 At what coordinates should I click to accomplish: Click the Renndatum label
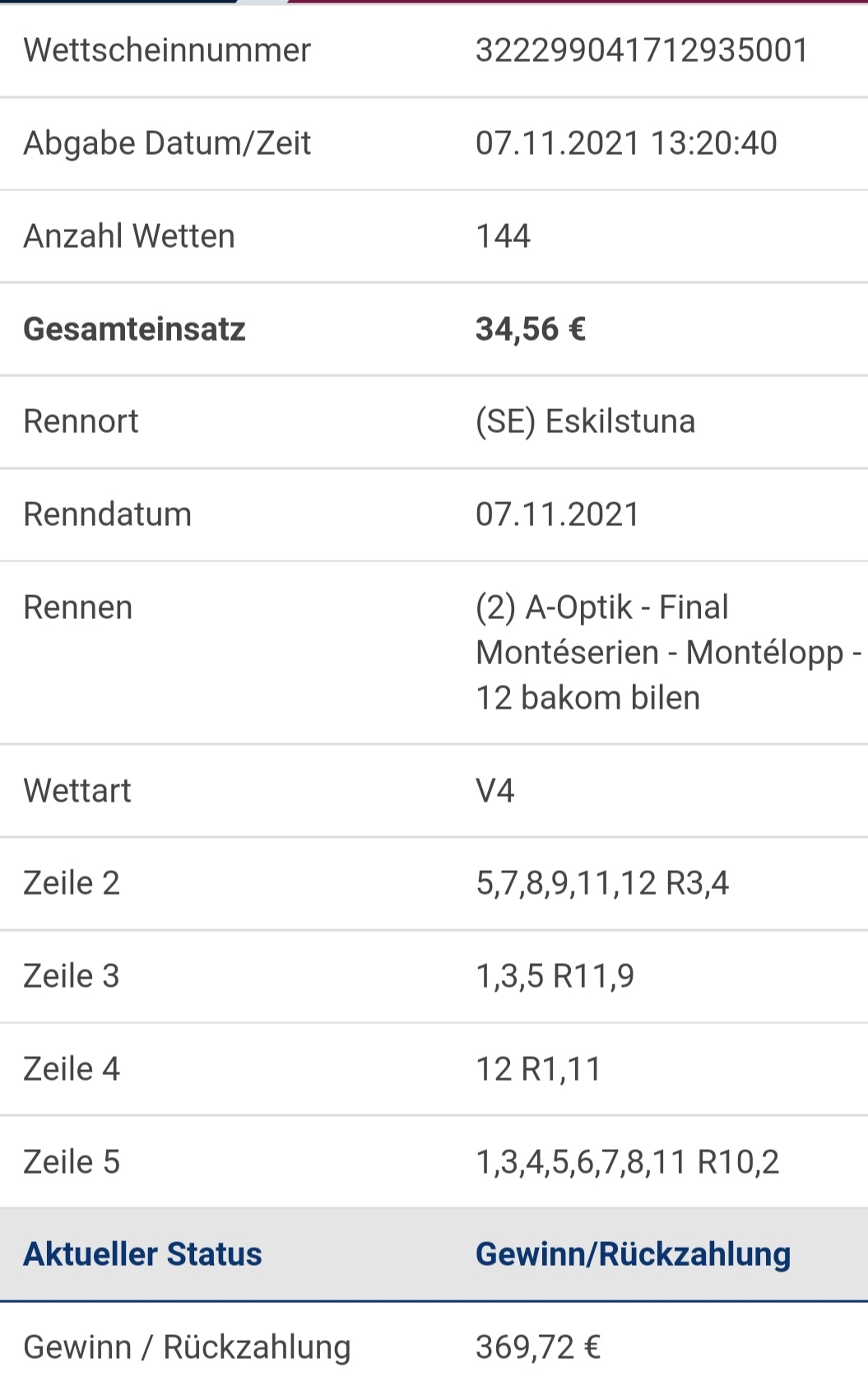coord(107,514)
